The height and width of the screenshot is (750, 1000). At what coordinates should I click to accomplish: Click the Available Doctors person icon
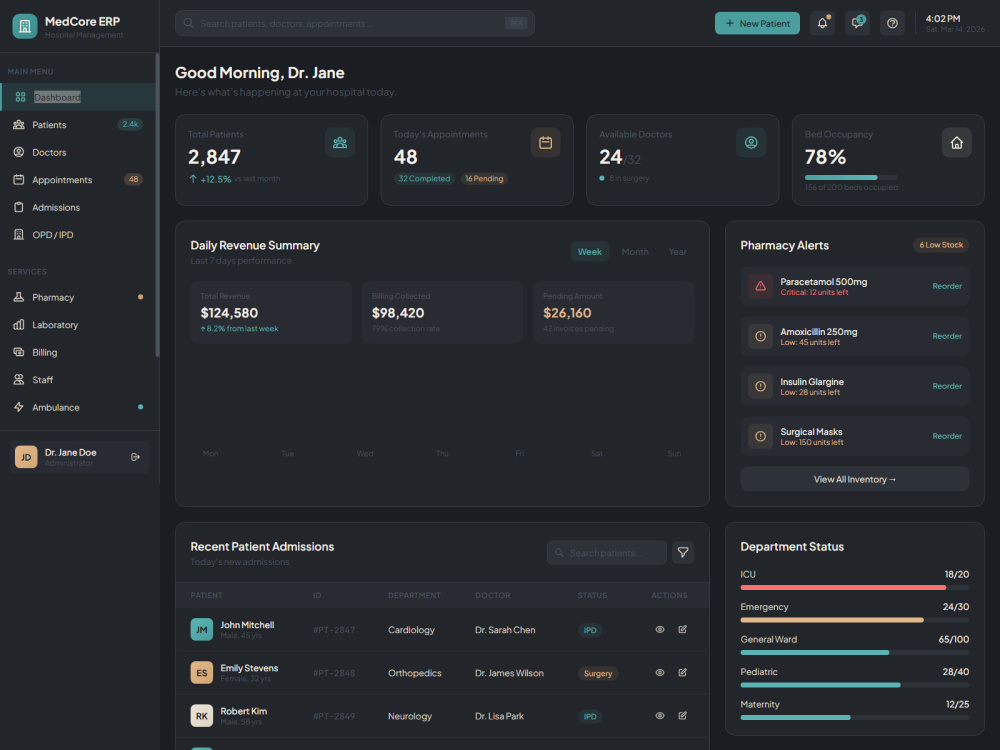point(751,143)
